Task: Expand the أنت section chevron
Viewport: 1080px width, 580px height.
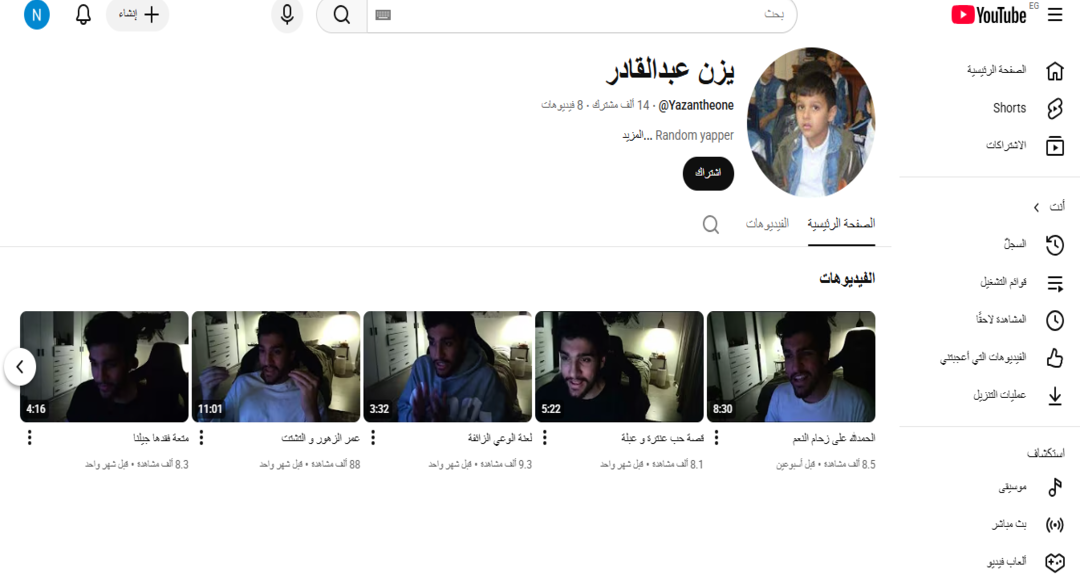Action: (x=1037, y=206)
